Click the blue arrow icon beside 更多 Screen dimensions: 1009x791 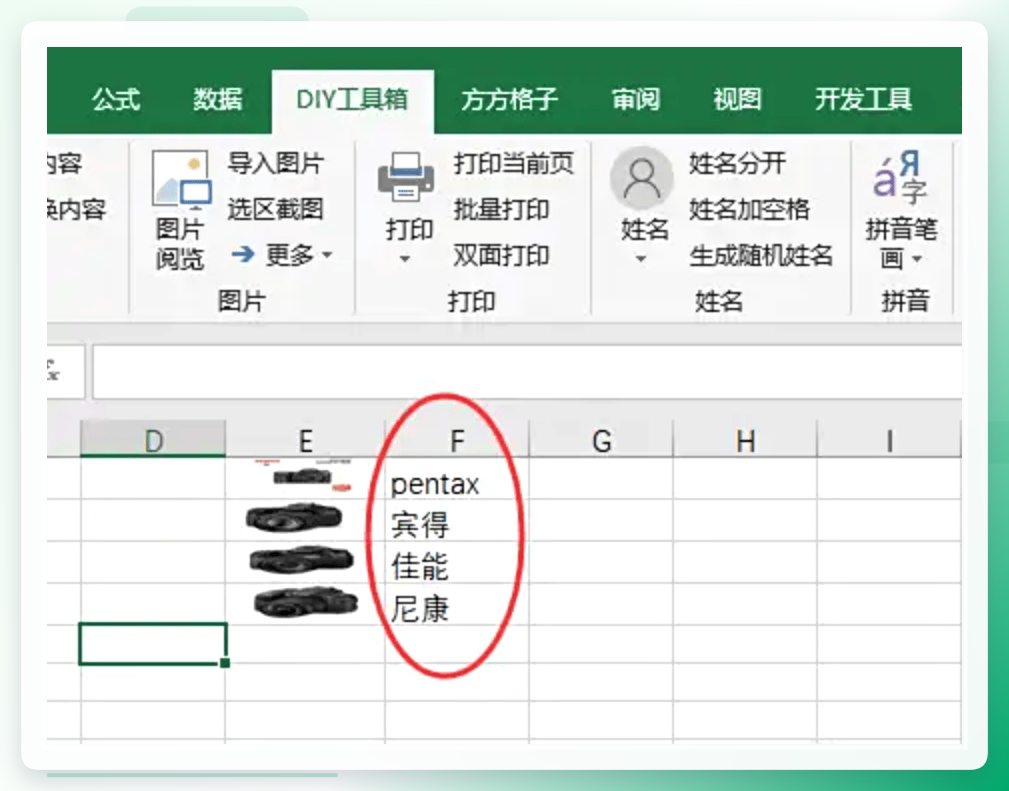243,254
